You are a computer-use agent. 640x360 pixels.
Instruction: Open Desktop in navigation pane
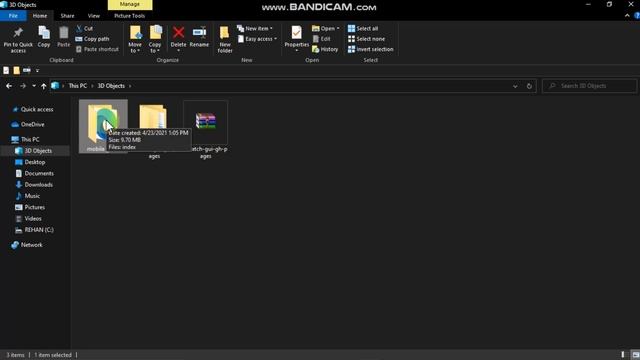point(35,162)
